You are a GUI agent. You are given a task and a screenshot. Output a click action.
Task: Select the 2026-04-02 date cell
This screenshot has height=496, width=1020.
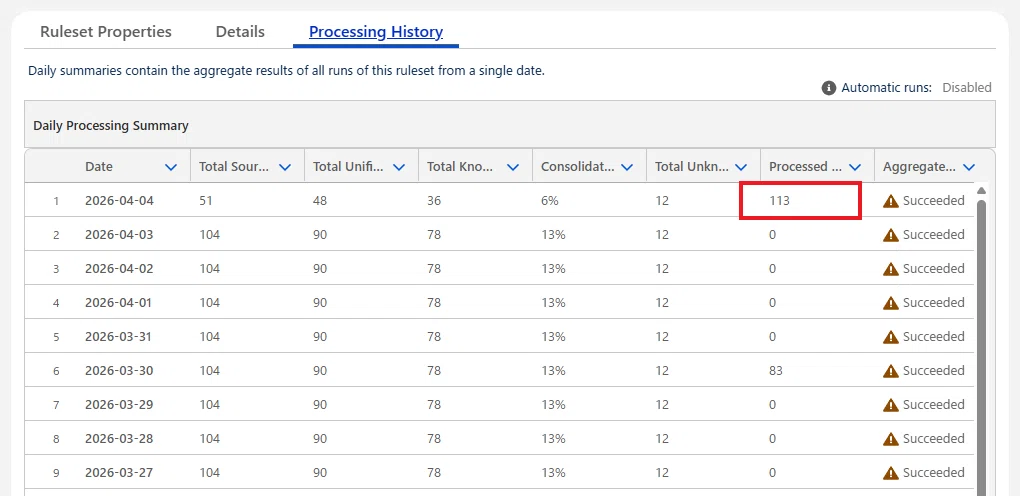point(119,268)
